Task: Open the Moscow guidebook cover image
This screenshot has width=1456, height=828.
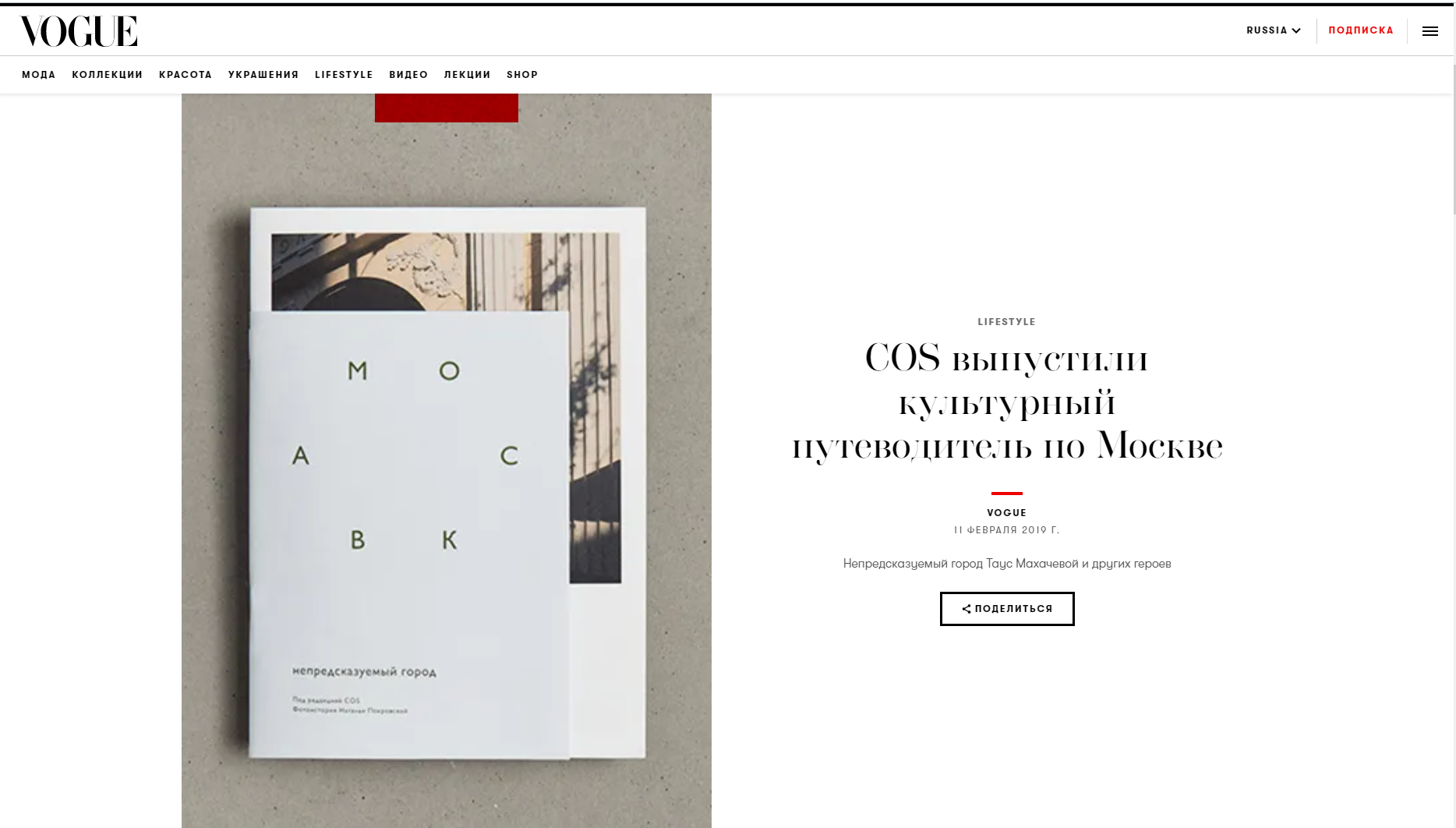Action: coord(447,461)
